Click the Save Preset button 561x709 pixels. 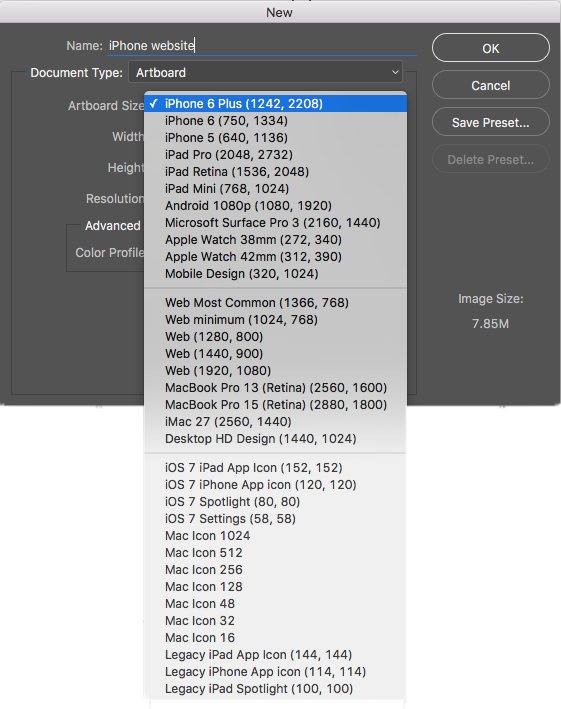[490, 122]
